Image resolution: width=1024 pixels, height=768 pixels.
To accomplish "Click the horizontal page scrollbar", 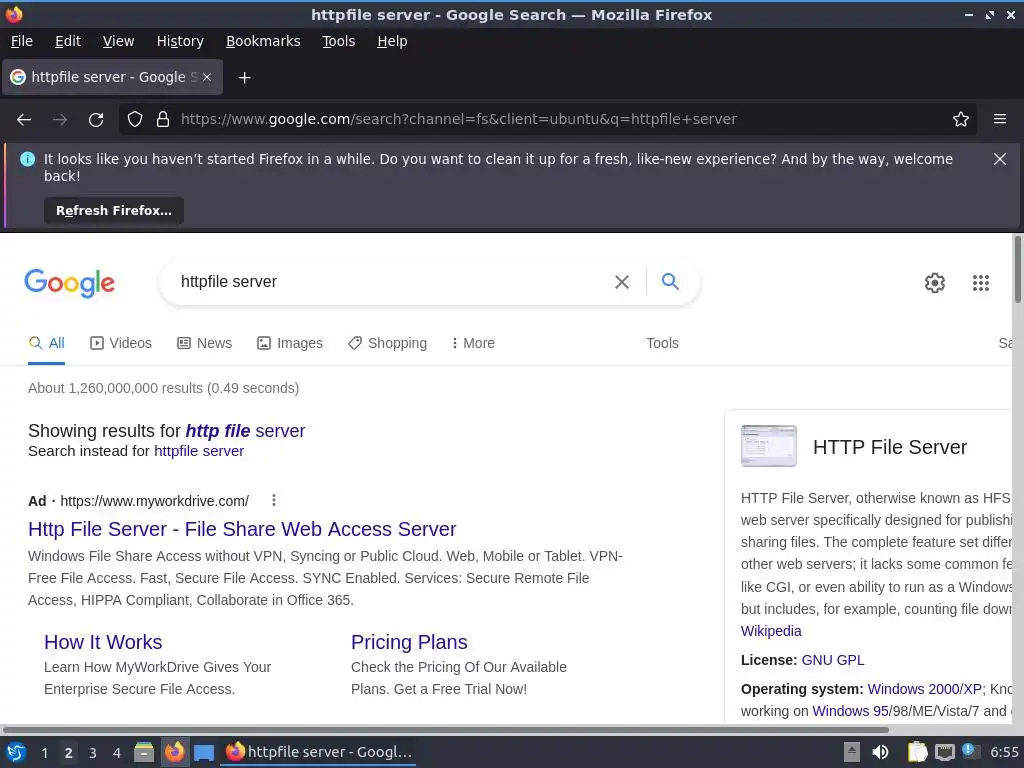I will click(445, 729).
